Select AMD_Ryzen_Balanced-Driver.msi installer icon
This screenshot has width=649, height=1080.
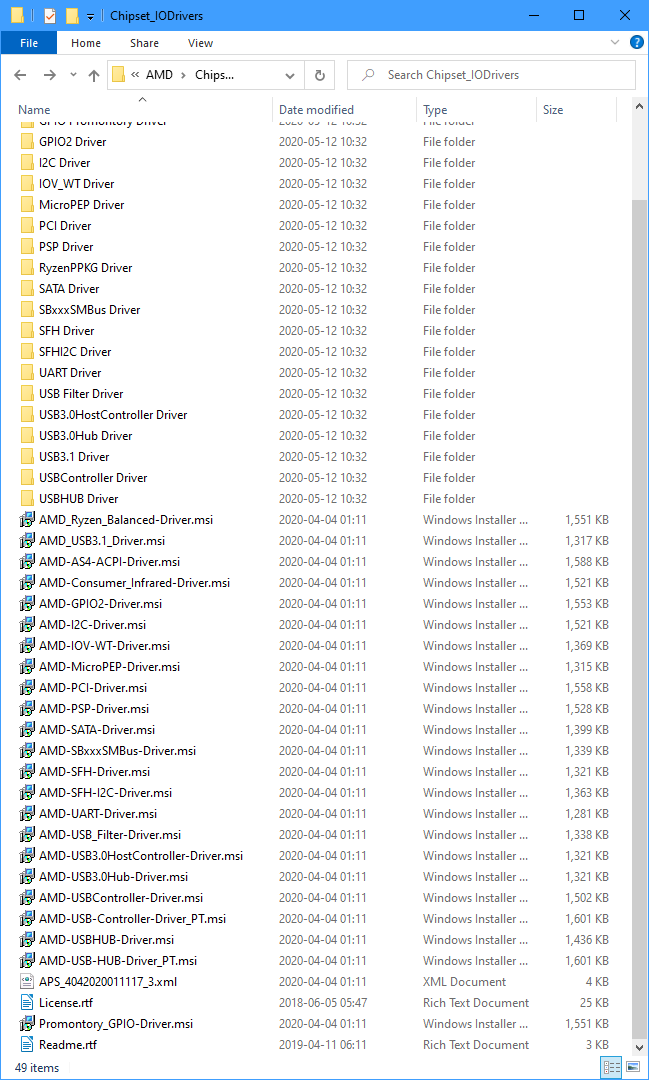[27, 520]
